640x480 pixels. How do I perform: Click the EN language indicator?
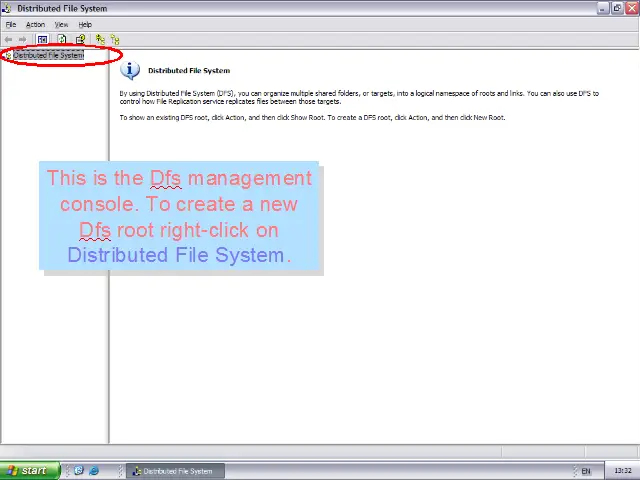click(x=586, y=471)
